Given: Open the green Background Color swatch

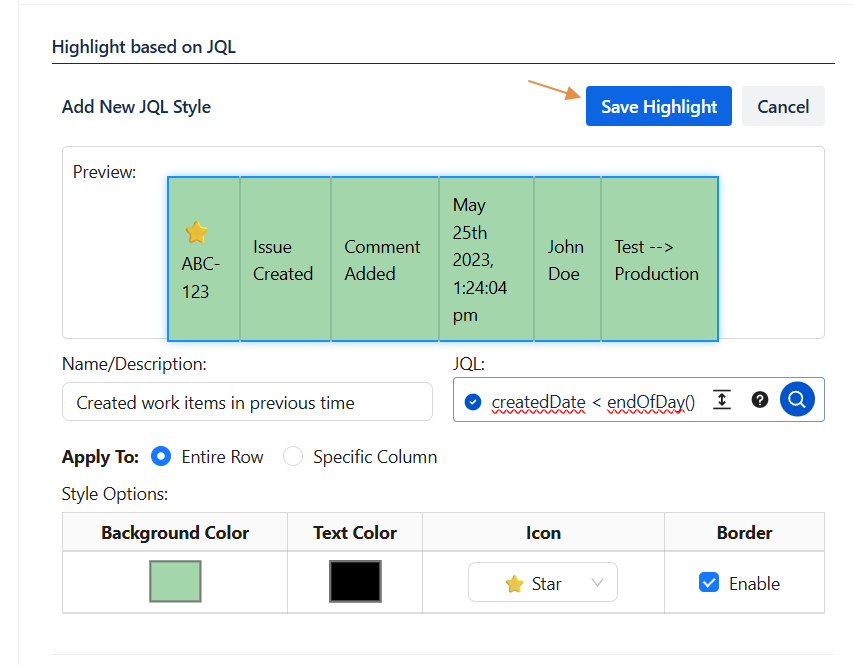Looking at the screenshot, I should [x=175, y=581].
